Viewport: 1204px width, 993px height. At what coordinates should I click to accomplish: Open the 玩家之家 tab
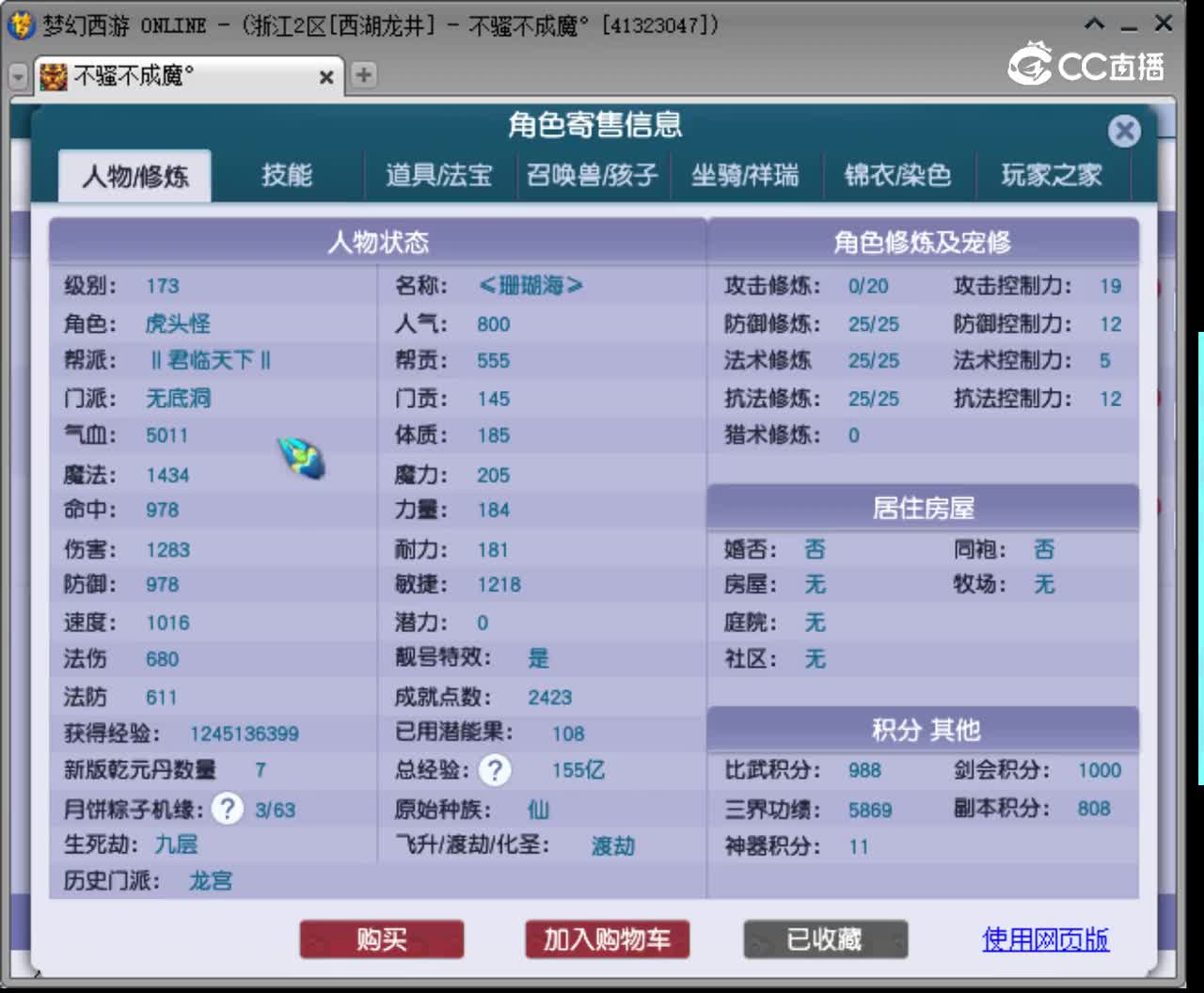click(1052, 175)
